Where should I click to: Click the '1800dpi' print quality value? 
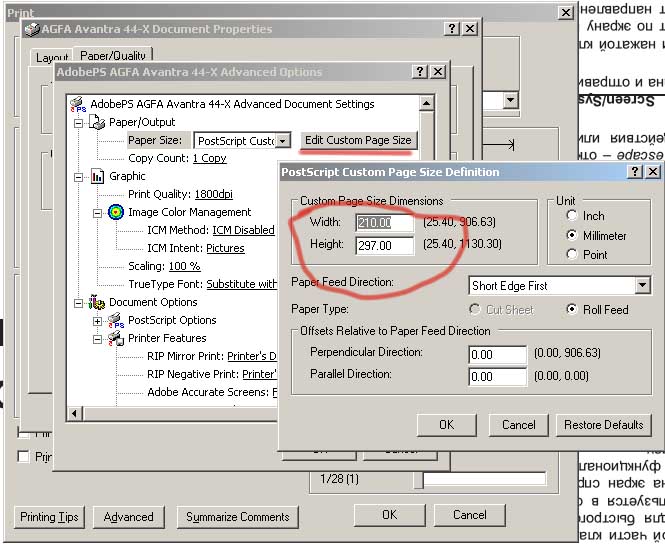tap(214, 194)
